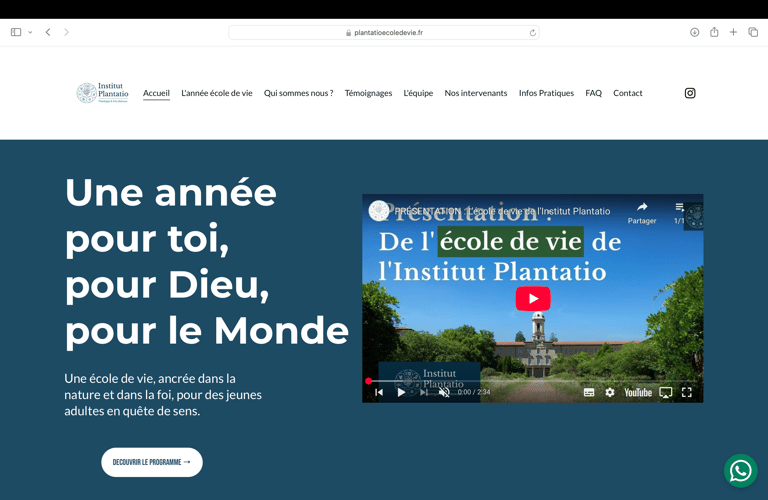The width and height of the screenshot is (768, 500).
Task: Click the Safari share icon
Action: point(714,32)
